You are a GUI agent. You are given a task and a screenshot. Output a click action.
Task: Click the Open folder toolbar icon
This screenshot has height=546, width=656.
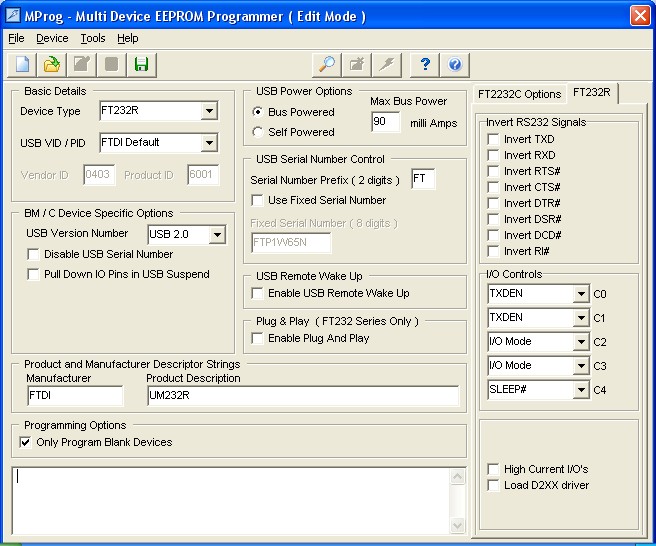click(x=52, y=65)
